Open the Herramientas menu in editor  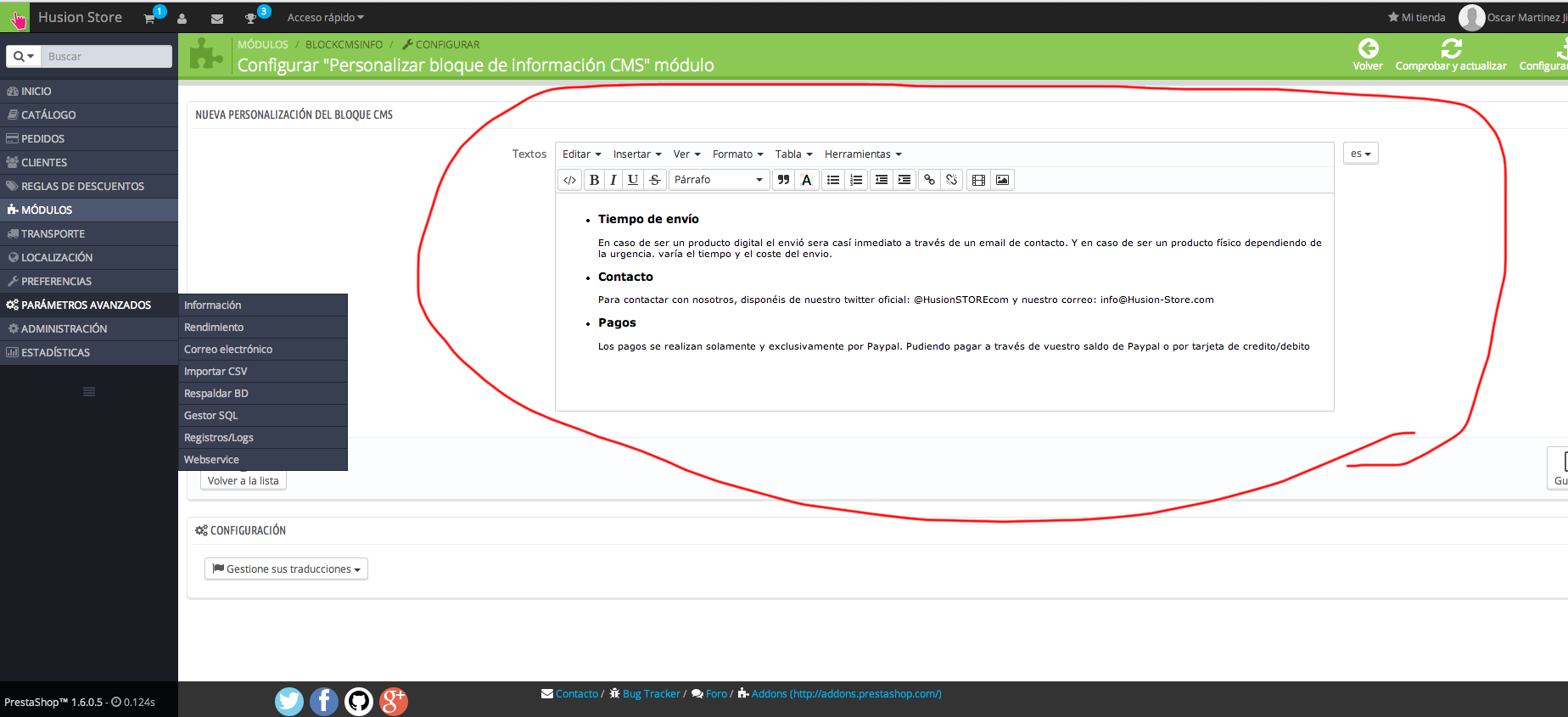coord(863,154)
